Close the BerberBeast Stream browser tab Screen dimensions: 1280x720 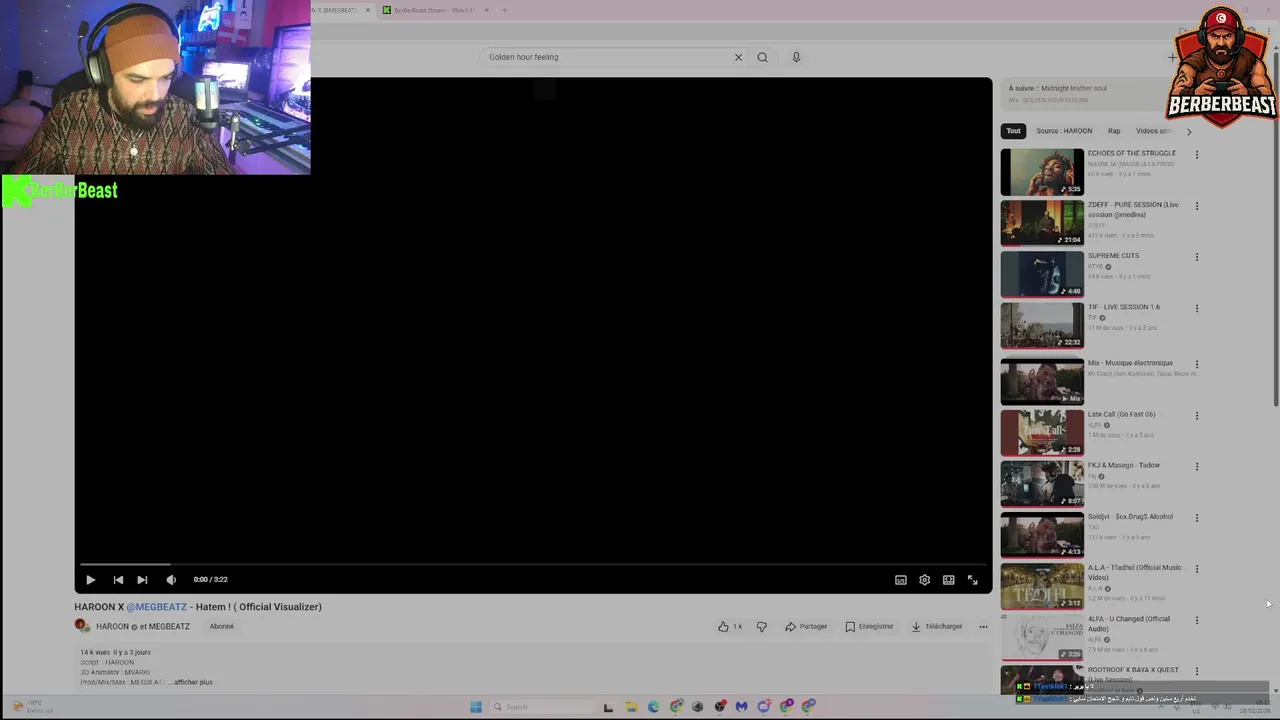[486, 10]
